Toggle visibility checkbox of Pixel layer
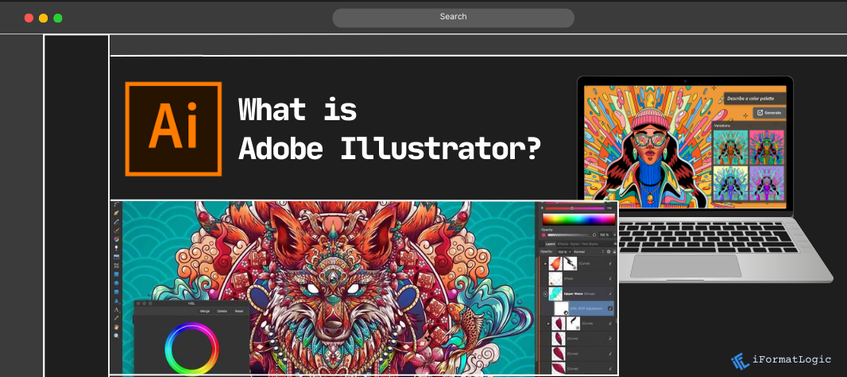The image size is (847, 377). (x=610, y=279)
